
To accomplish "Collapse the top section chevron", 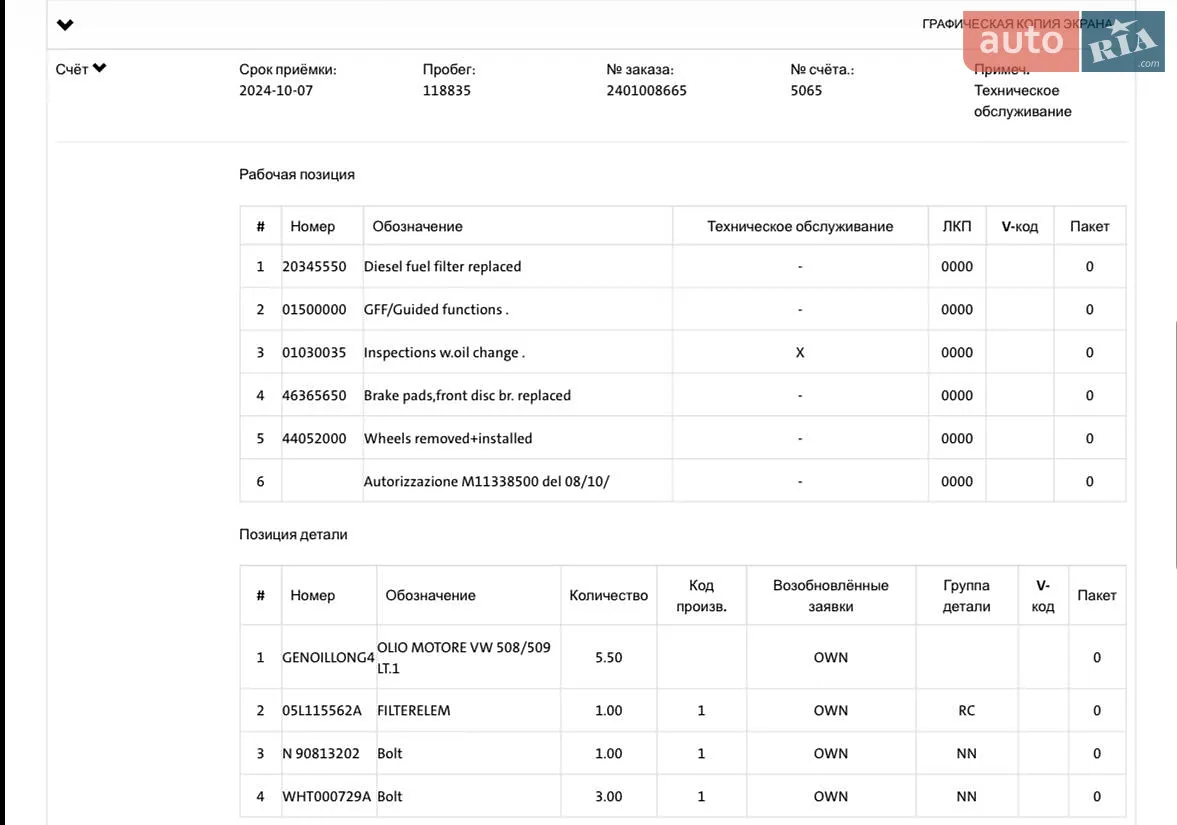I will point(65,25).
